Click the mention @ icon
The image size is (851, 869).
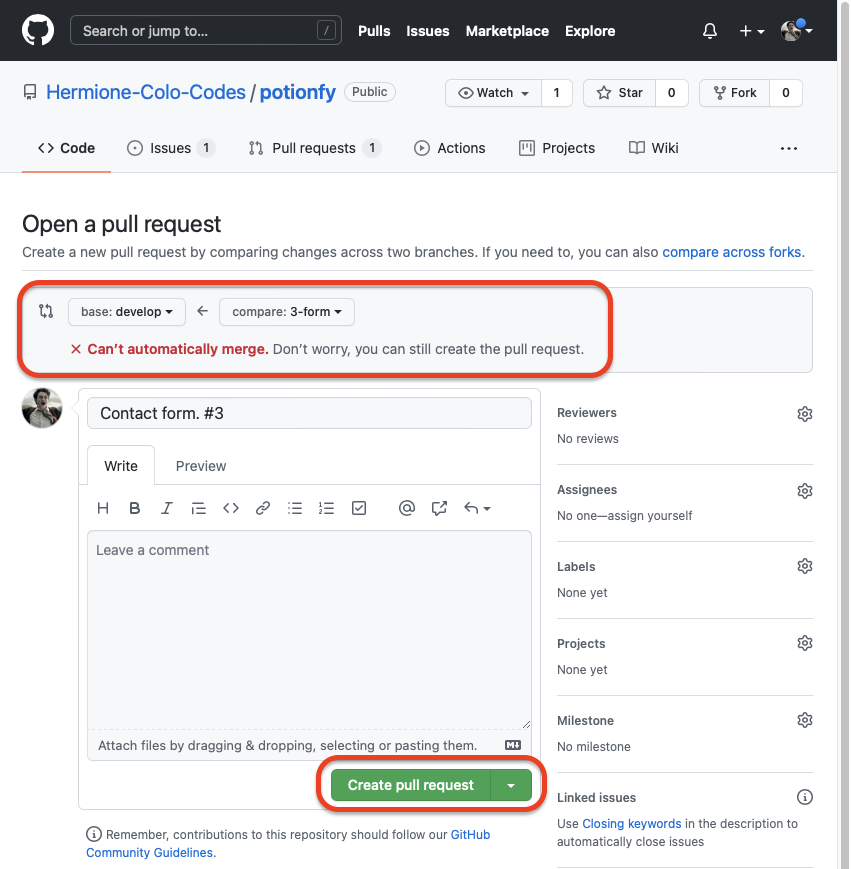pos(406,508)
